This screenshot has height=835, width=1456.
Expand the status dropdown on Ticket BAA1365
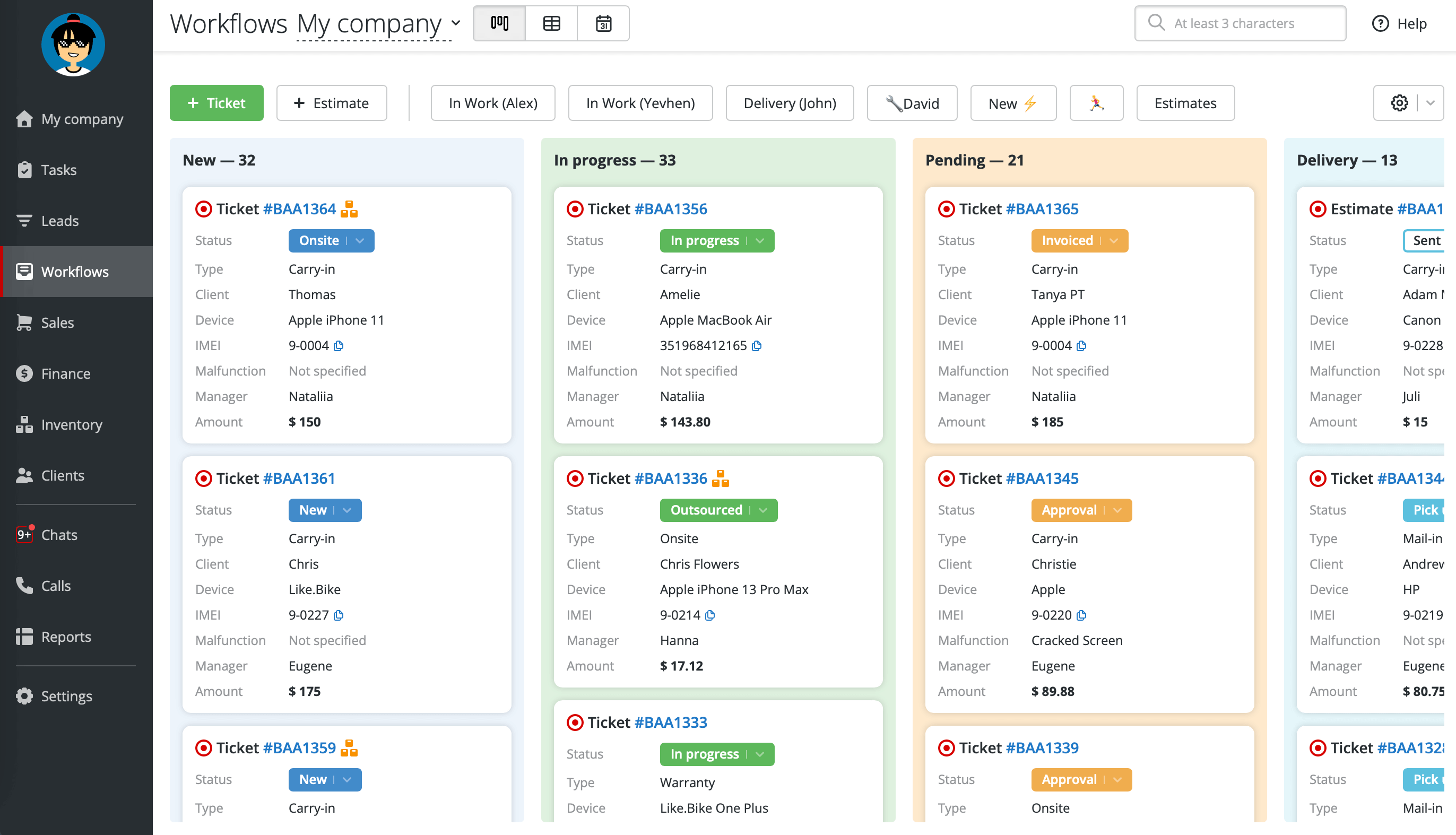point(1113,240)
